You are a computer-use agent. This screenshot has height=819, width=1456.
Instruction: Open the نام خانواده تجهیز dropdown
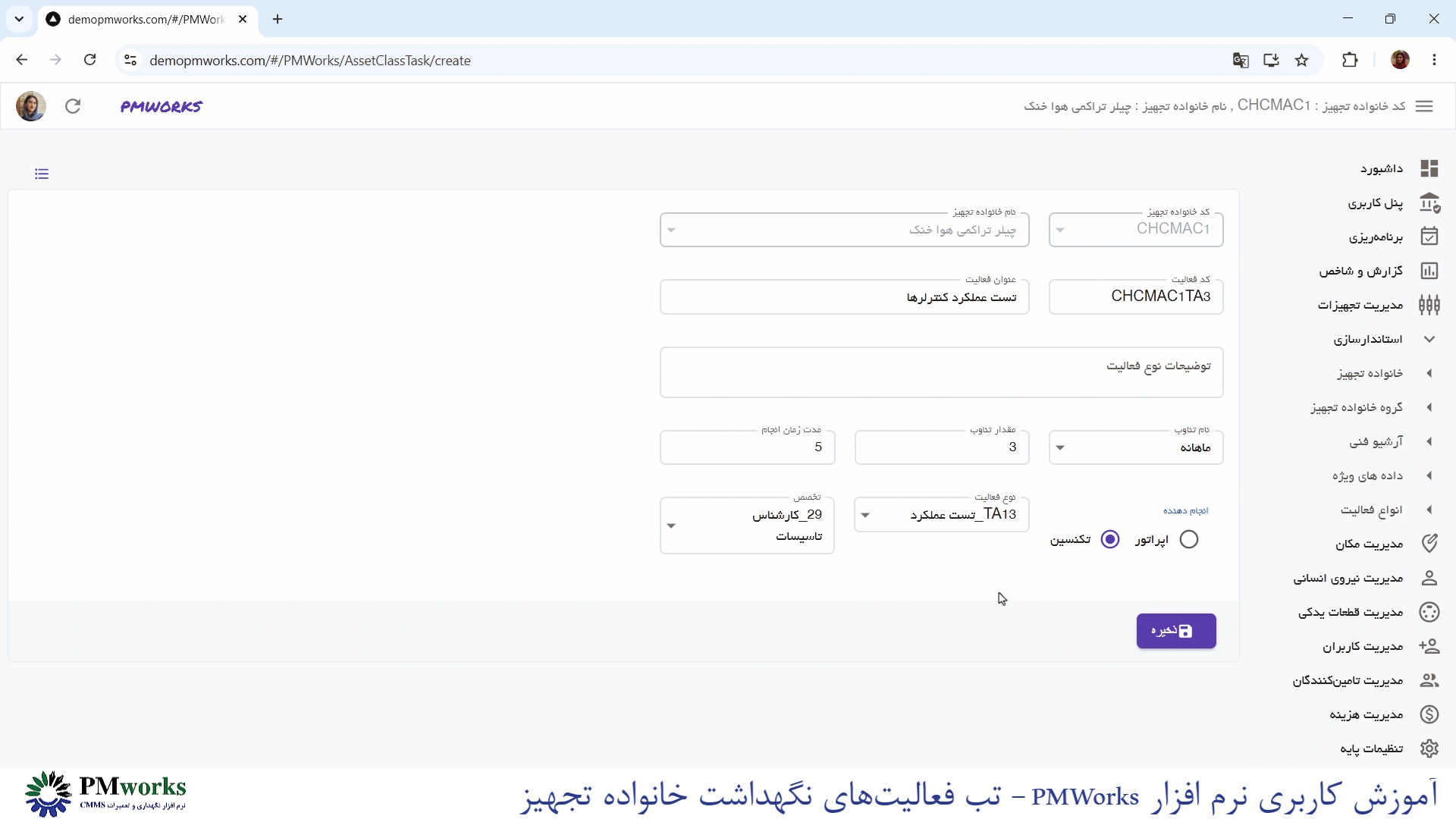pyautogui.click(x=844, y=229)
